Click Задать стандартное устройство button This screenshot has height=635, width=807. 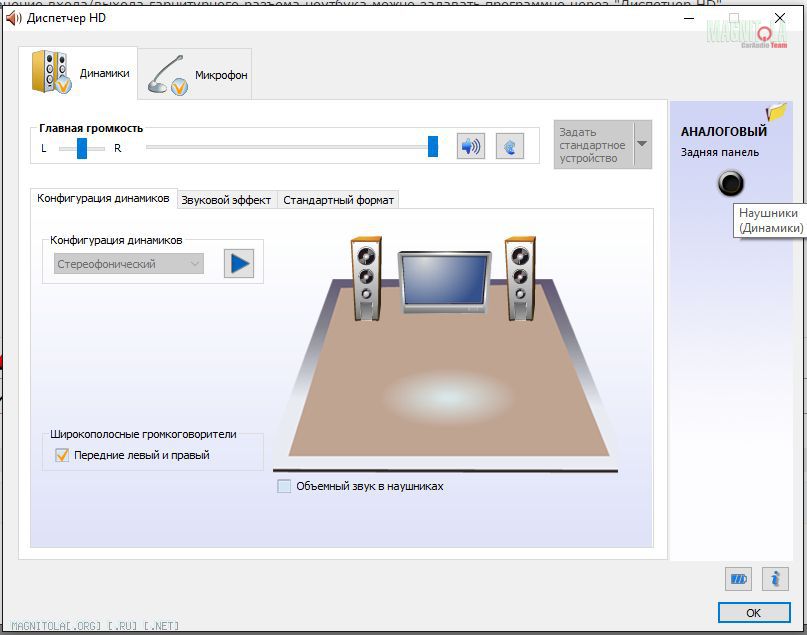[x=593, y=145]
